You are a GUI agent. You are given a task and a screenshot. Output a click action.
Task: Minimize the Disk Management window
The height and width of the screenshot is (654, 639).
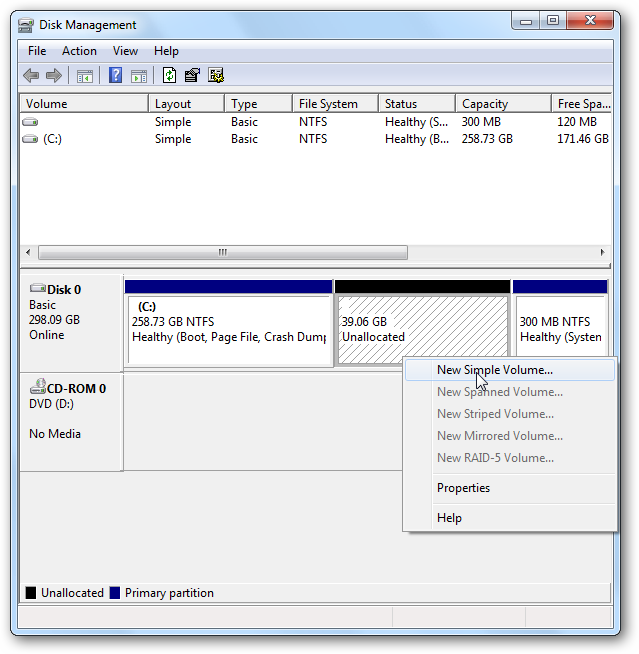coord(526,20)
